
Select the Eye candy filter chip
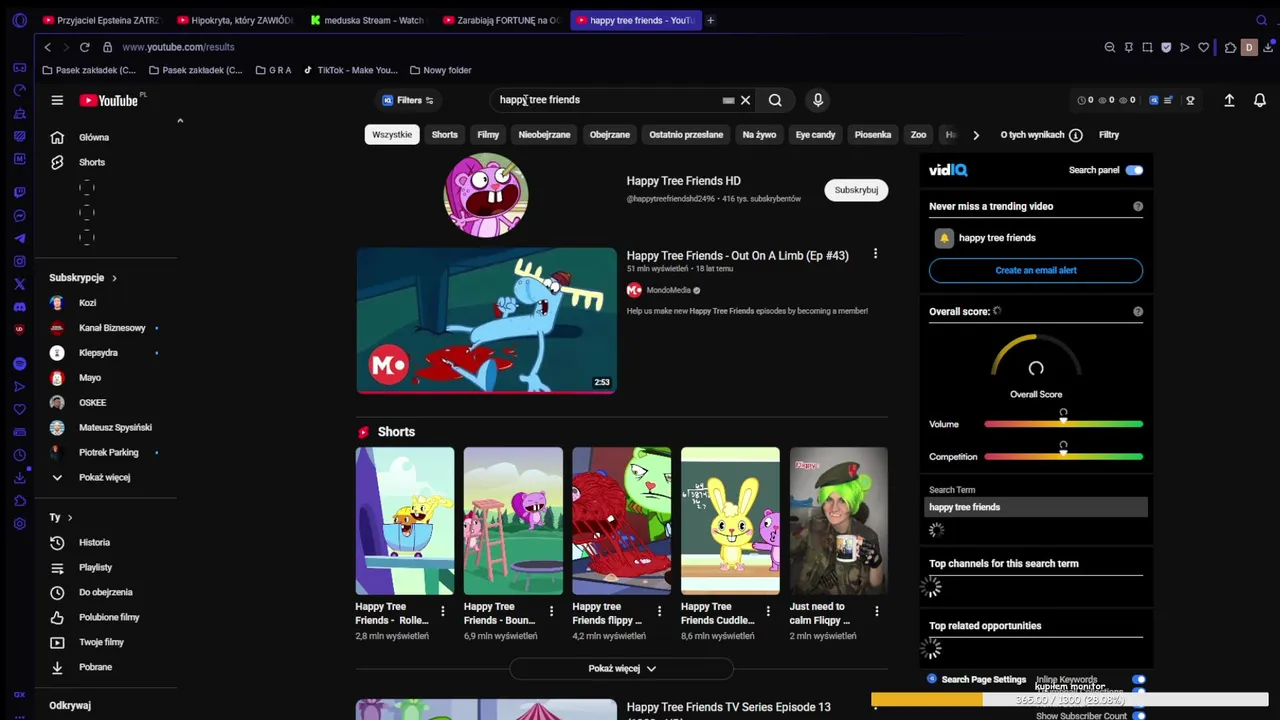[815, 134]
